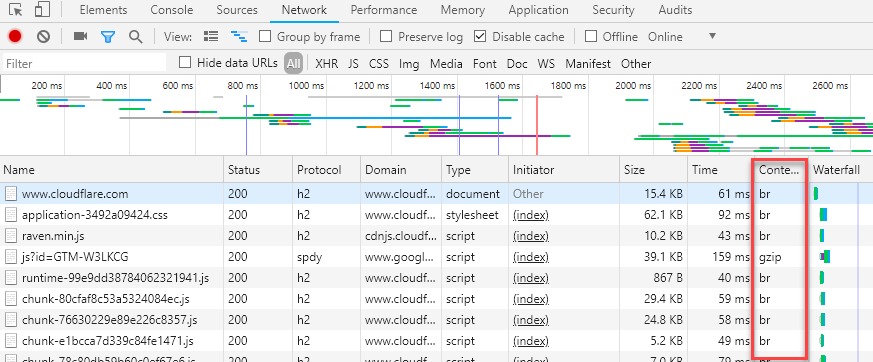
Task: Capture screenshots camera icon
Action: [81, 36]
